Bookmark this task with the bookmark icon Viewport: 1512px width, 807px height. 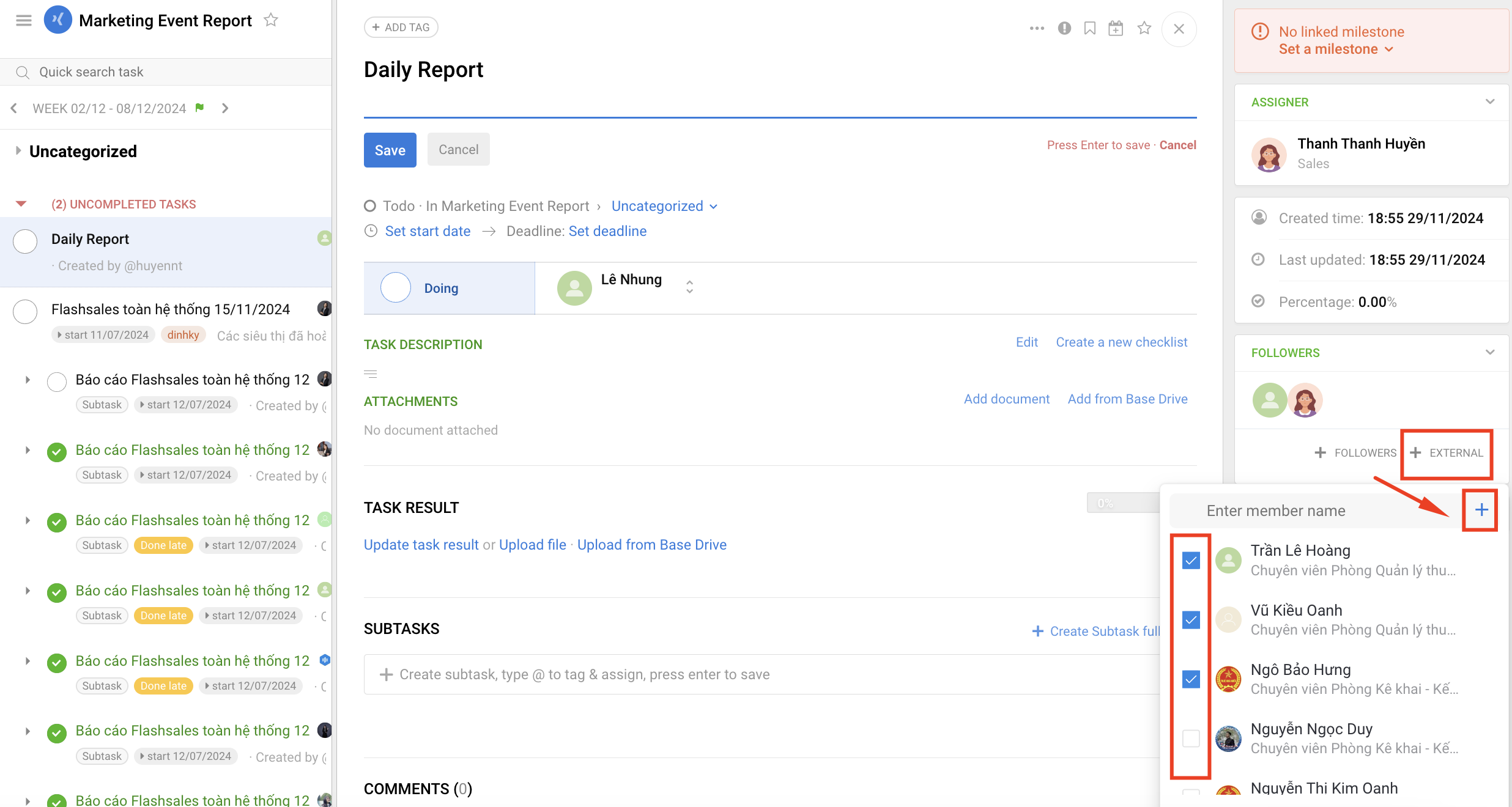click(1089, 28)
